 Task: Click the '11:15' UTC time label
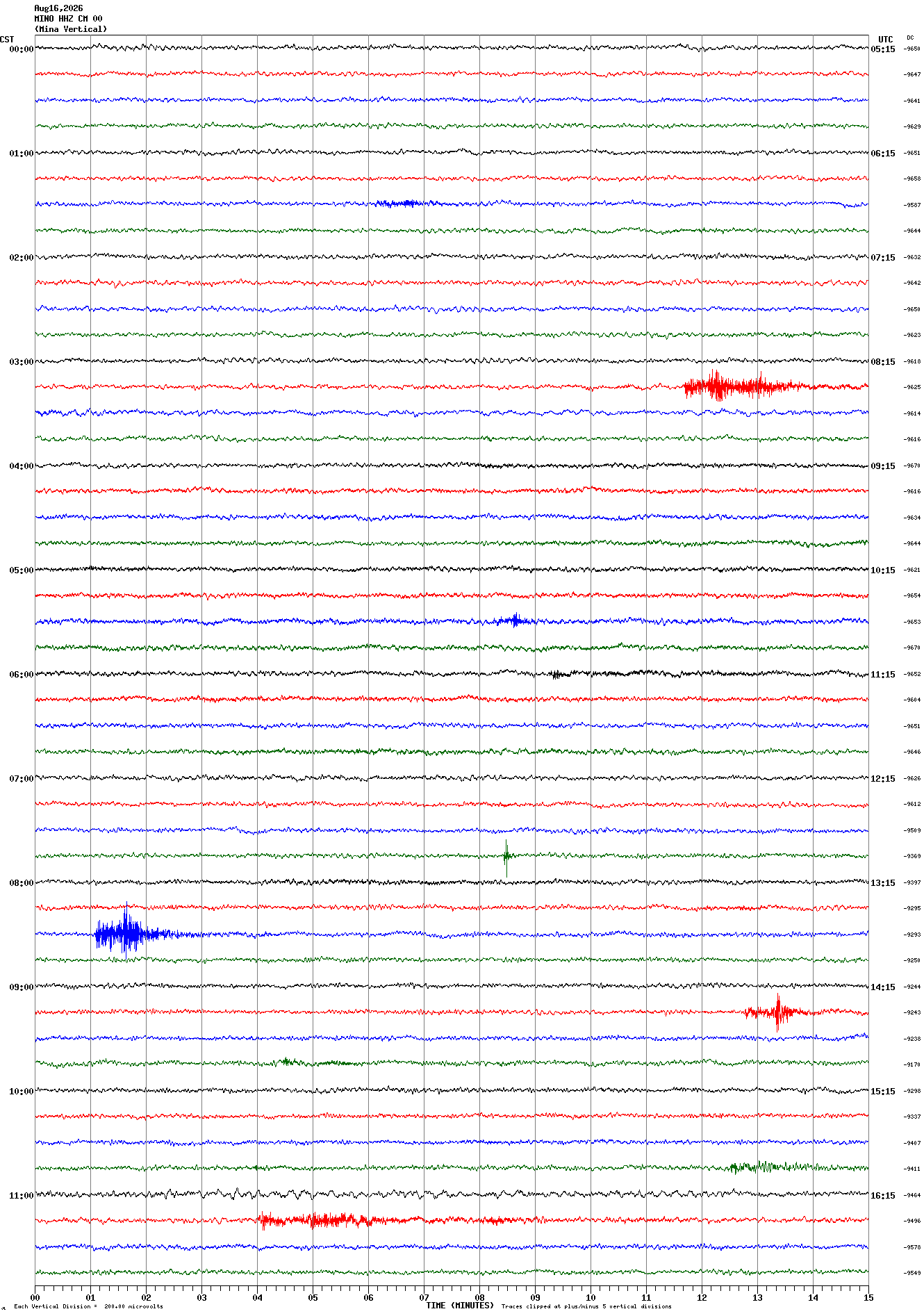[x=883, y=675]
